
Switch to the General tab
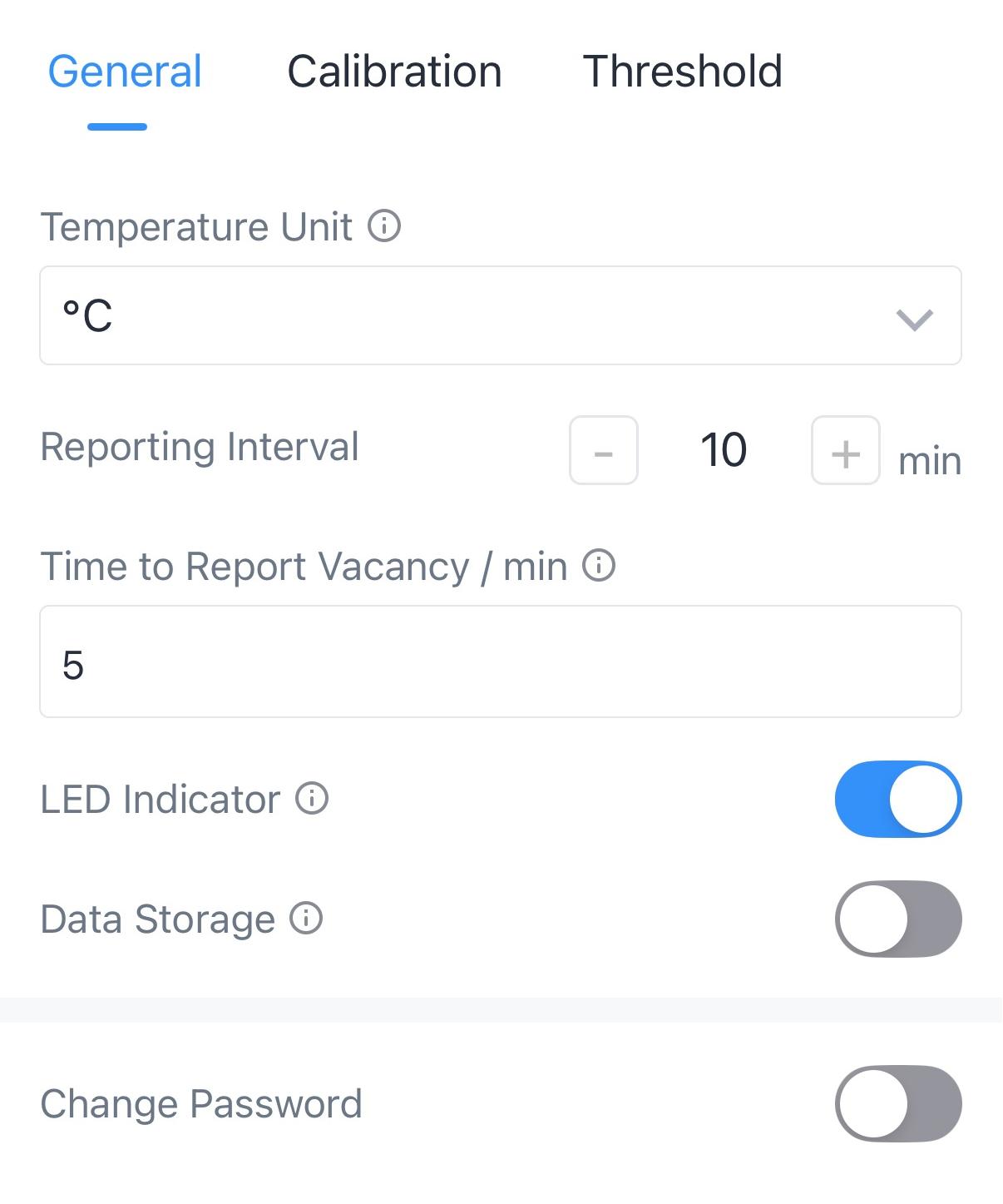pyautogui.click(x=125, y=72)
